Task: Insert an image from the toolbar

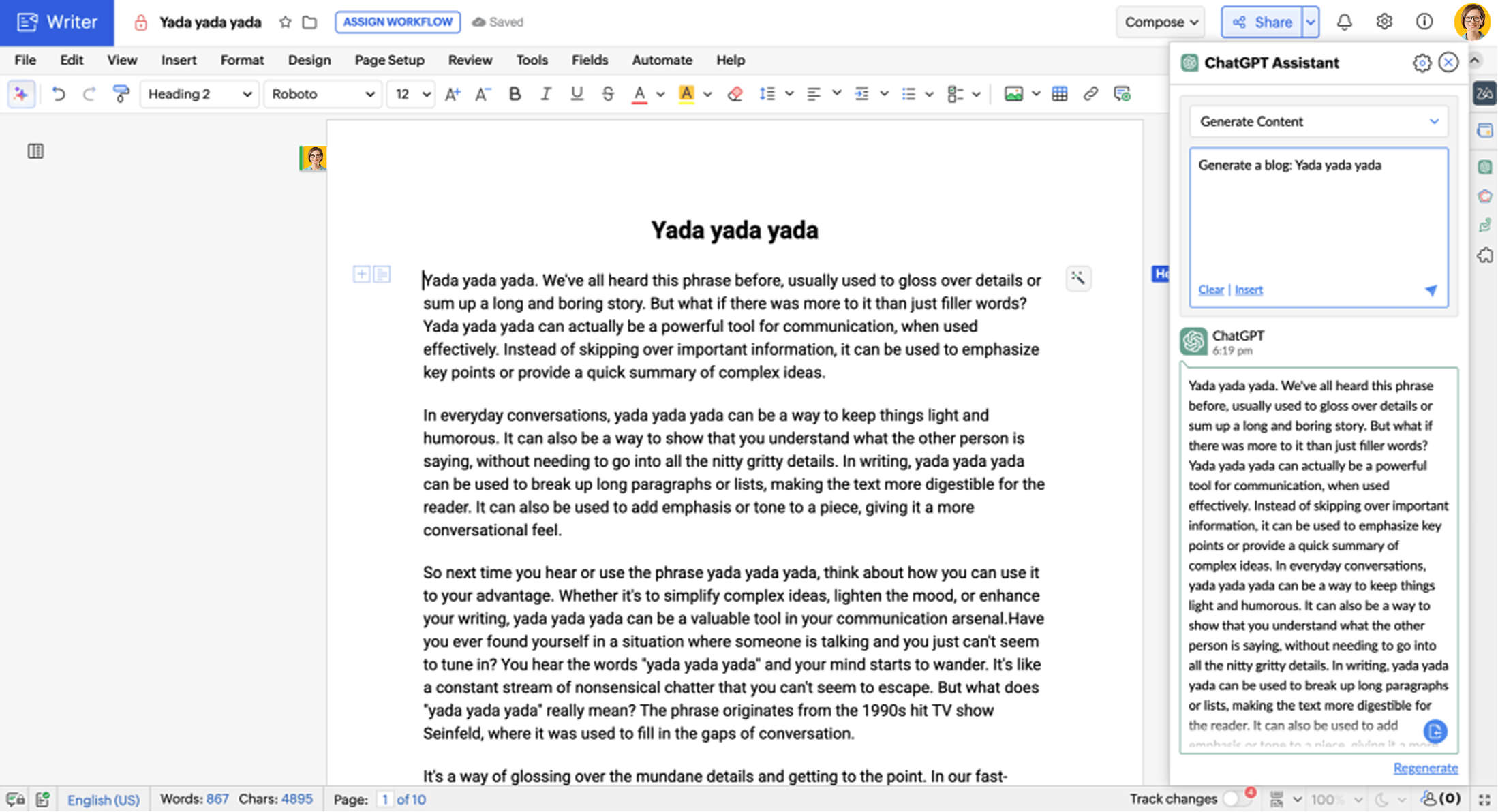Action: 1013,94
